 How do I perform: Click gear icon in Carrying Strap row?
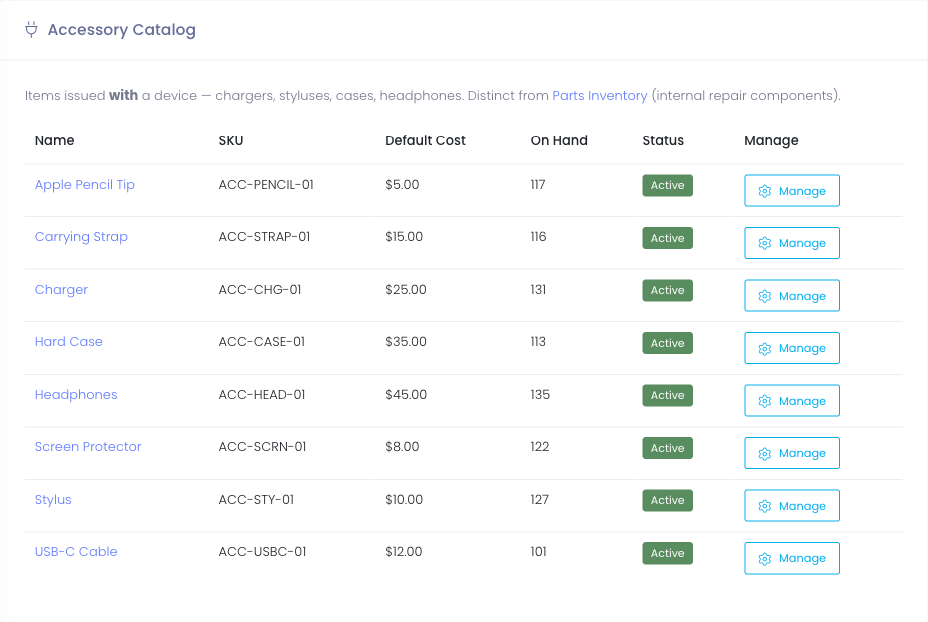(x=765, y=243)
